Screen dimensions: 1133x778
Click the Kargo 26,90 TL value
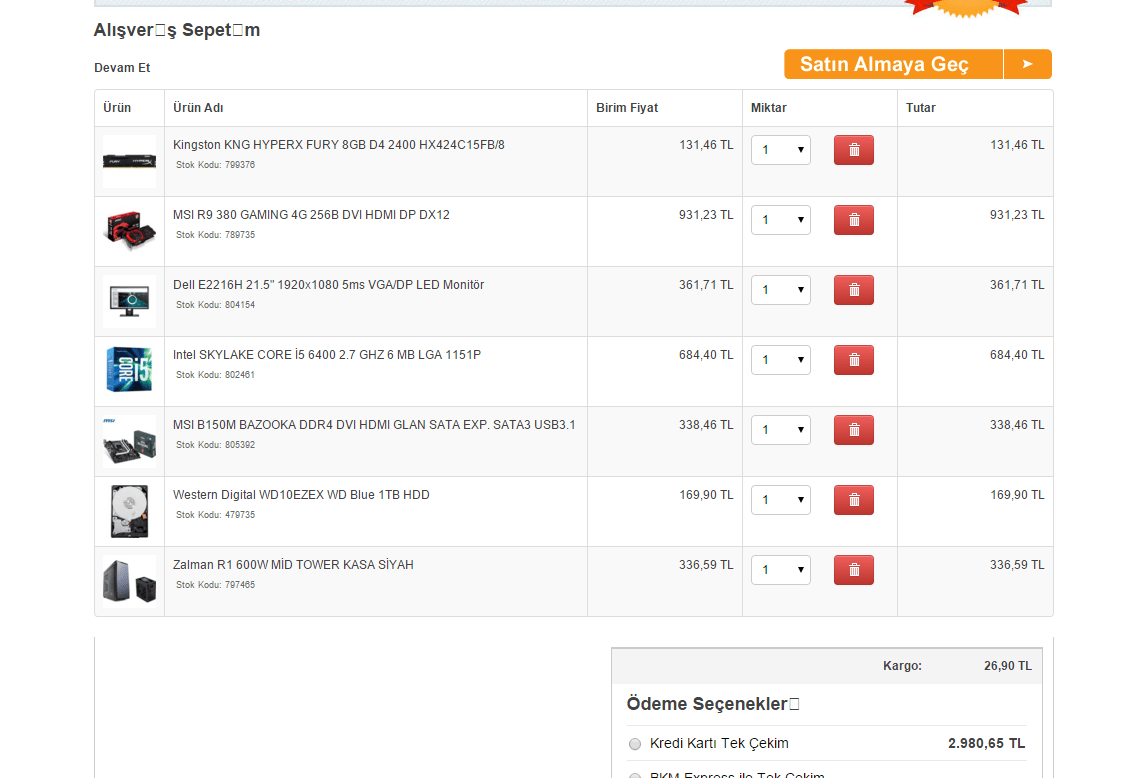point(1007,666)
